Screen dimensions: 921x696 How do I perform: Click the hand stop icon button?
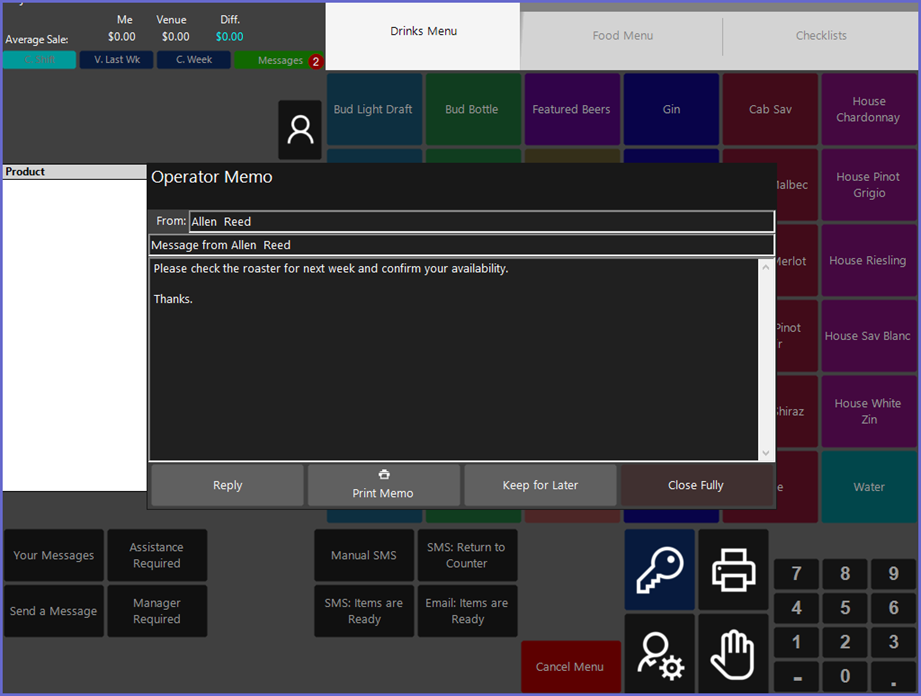(x=733, y=653)
